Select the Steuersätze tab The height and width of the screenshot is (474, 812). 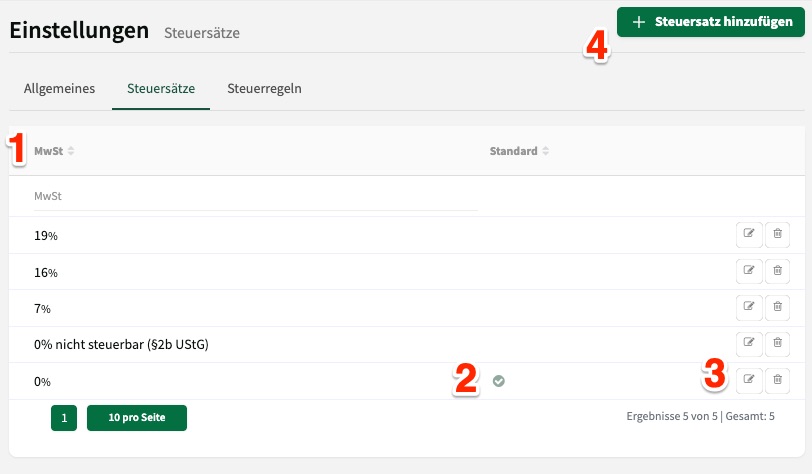click(161, 88)
